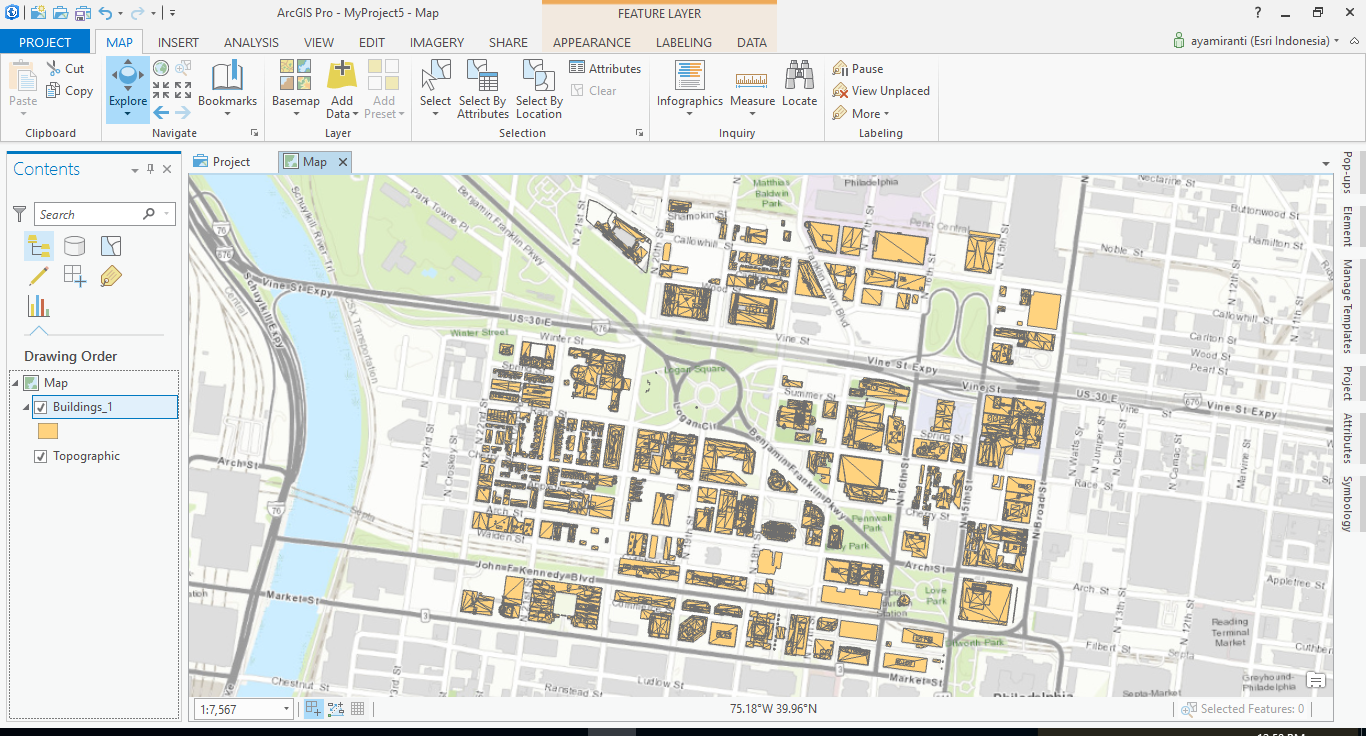Click the Open Project folder icon
The height and width of the screenshot is (736, 1366).
pyautogui.click(x=60, y=13)
